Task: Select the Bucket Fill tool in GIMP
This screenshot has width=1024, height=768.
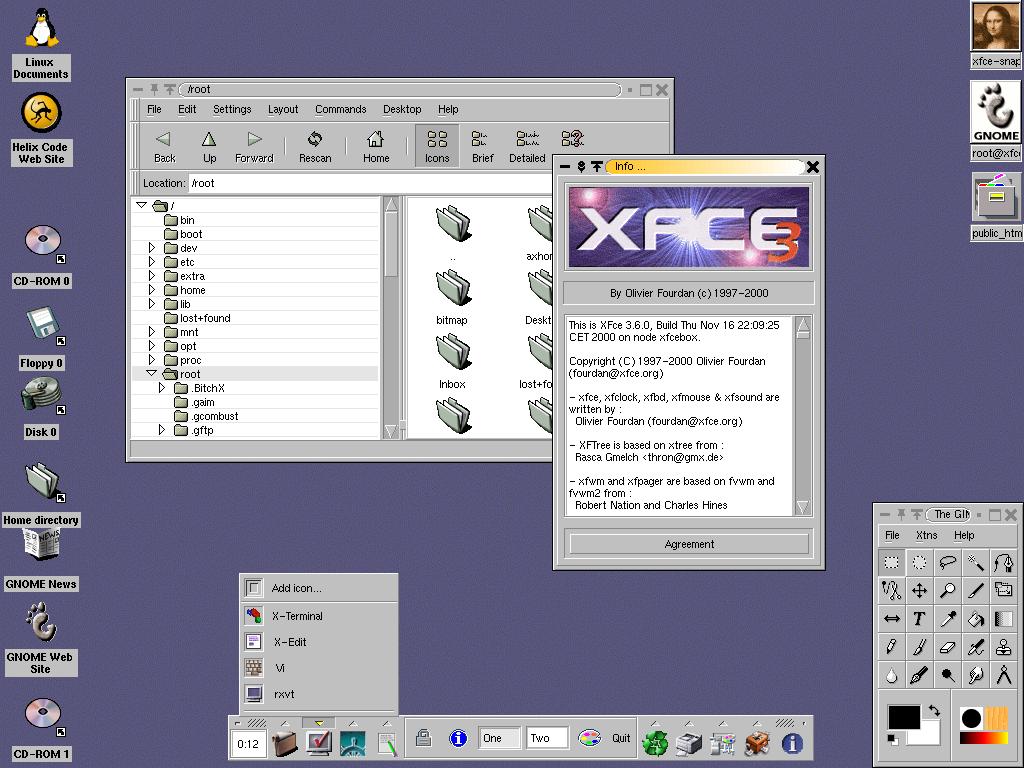Action: [x=976, y=618]
